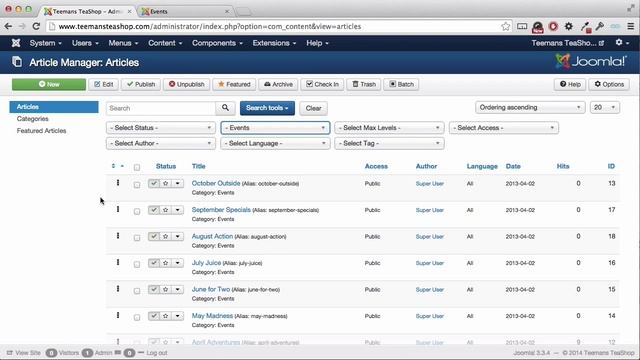Screen dimensions: 640x360
Task: Switch to the Events browser tab
Action: point(185,11)
